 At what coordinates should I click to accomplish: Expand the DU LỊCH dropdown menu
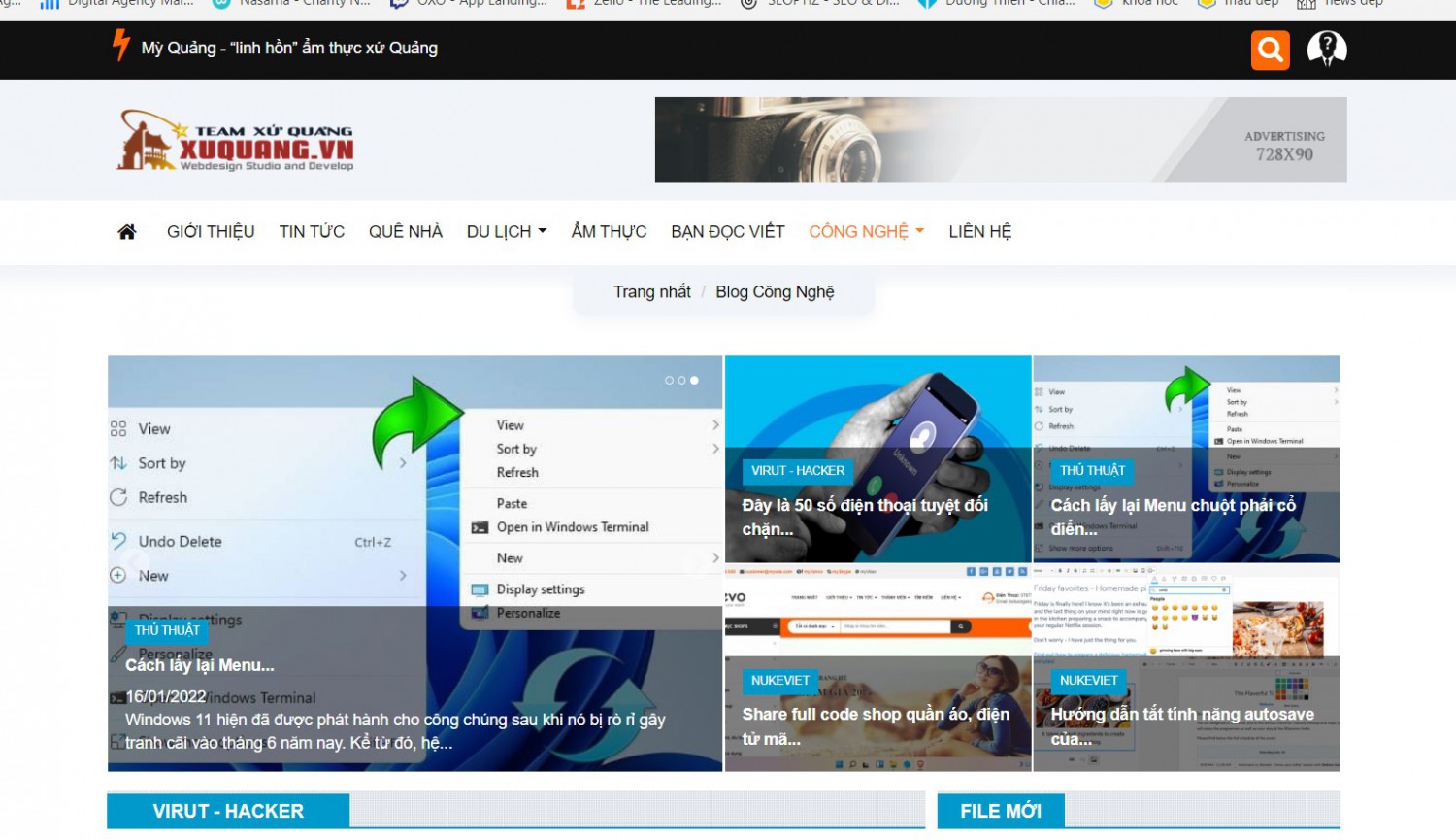pyautogui.click(x=507, y=232)
